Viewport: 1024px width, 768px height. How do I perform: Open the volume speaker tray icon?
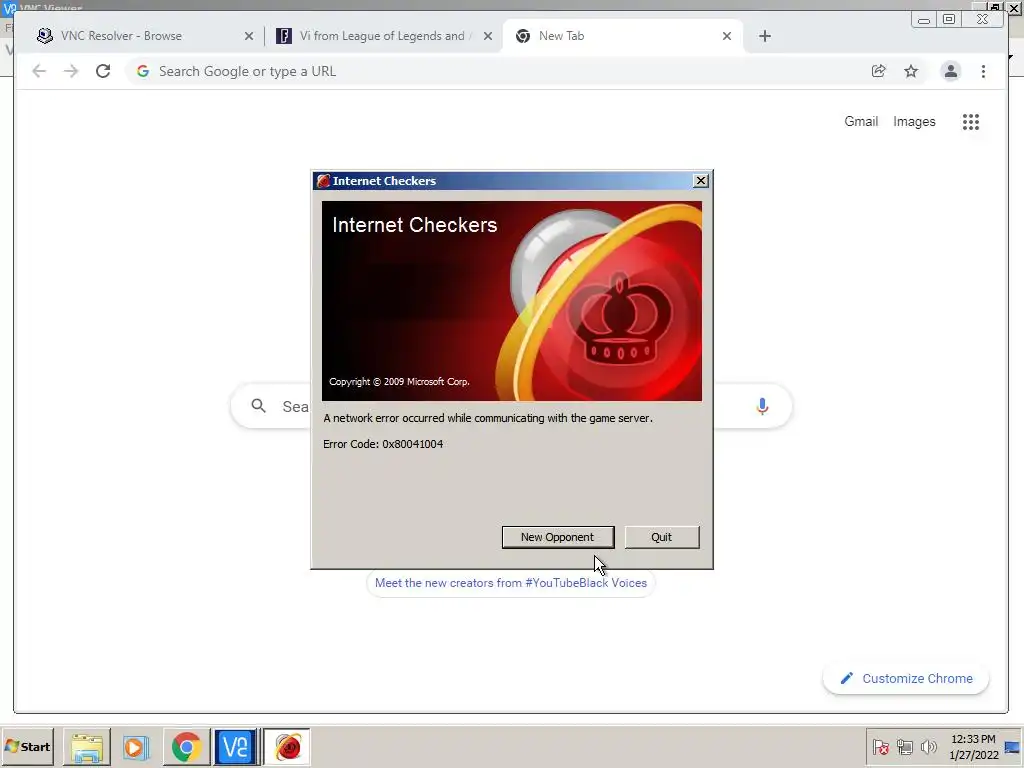(928, 747)
